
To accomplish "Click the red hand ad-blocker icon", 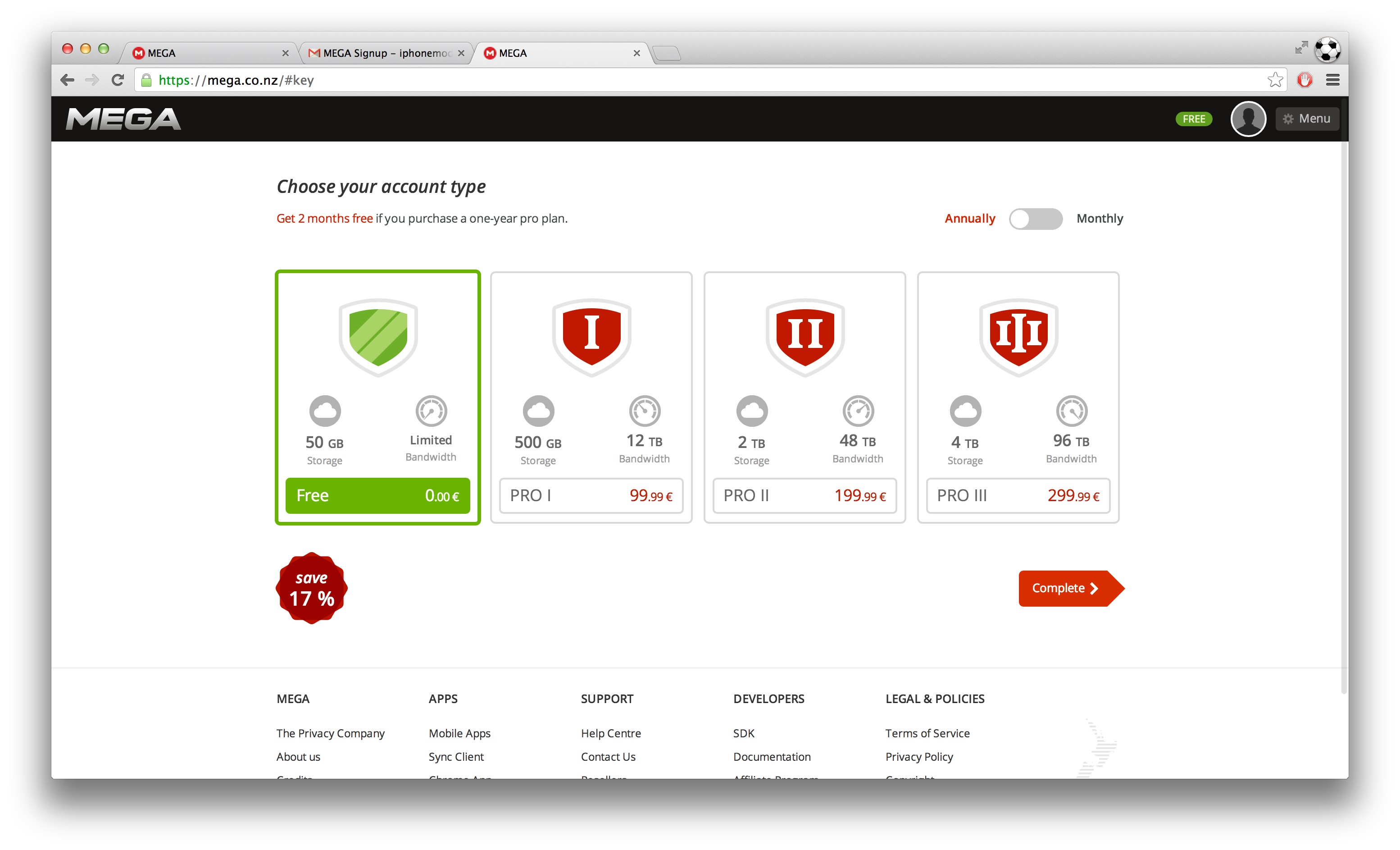I will pyautogui.click(x=1305, y=80).
